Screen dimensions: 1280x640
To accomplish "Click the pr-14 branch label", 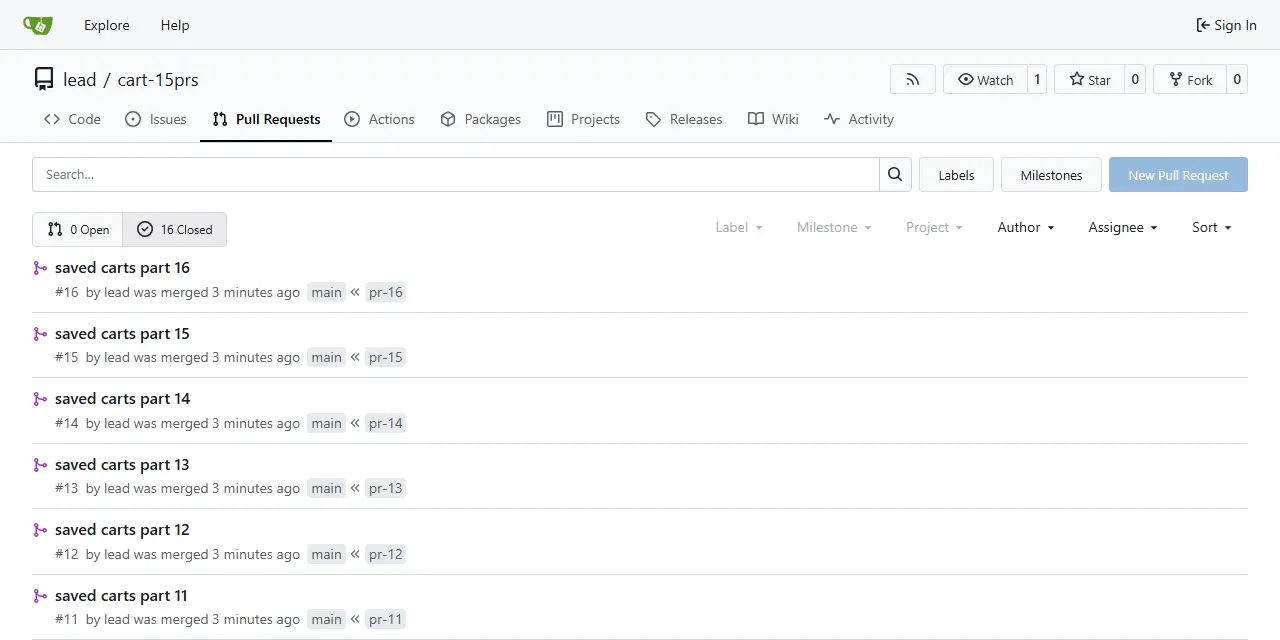I will coord(385,423).
